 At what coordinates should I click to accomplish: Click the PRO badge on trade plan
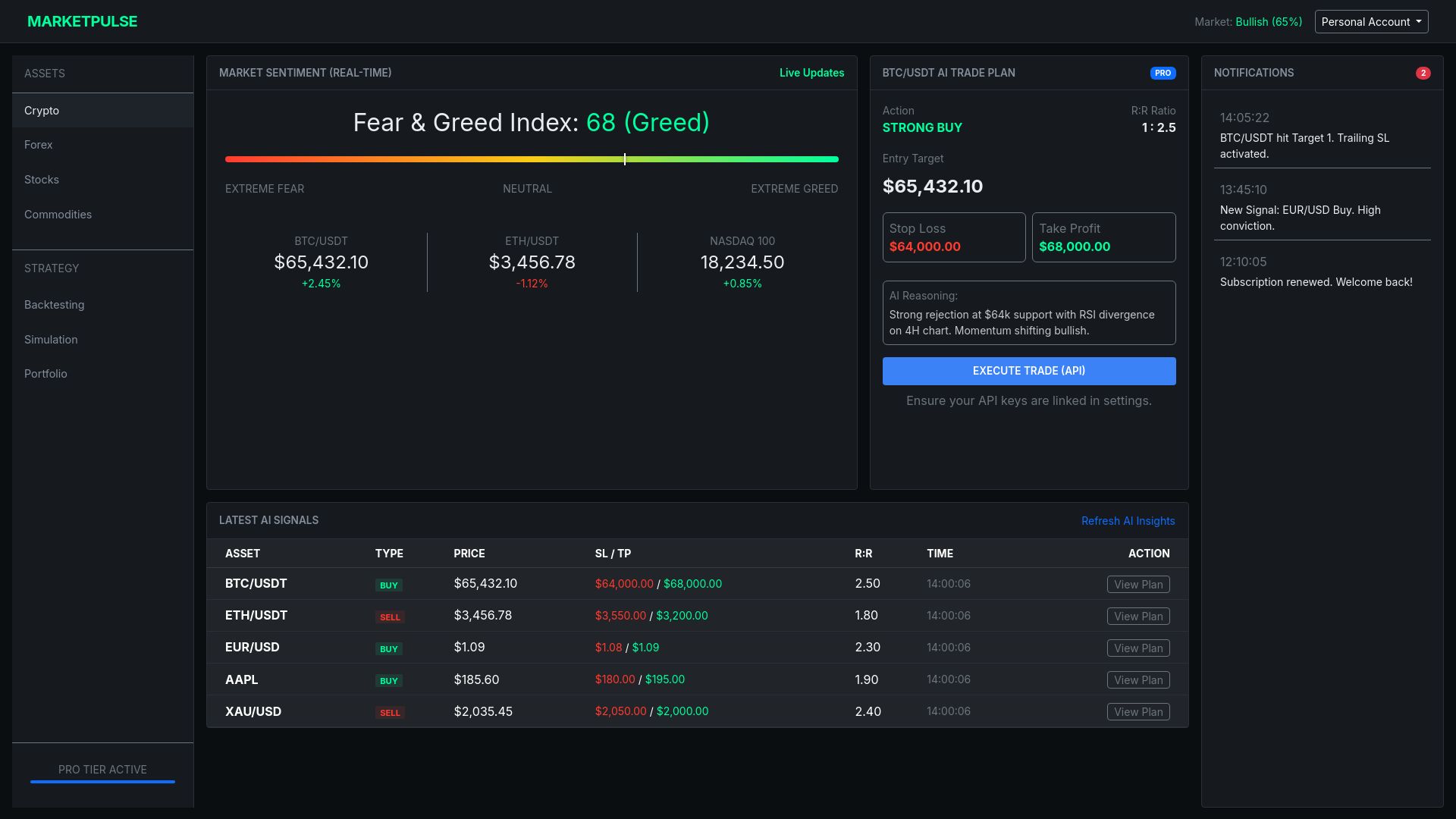(1163, 74)
